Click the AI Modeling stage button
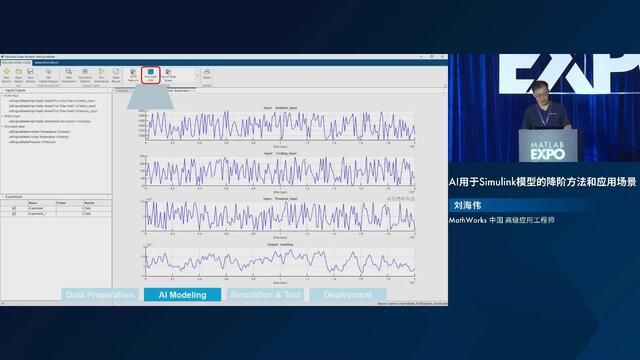Viewport: 640px width, 360px height. (182, 295)
